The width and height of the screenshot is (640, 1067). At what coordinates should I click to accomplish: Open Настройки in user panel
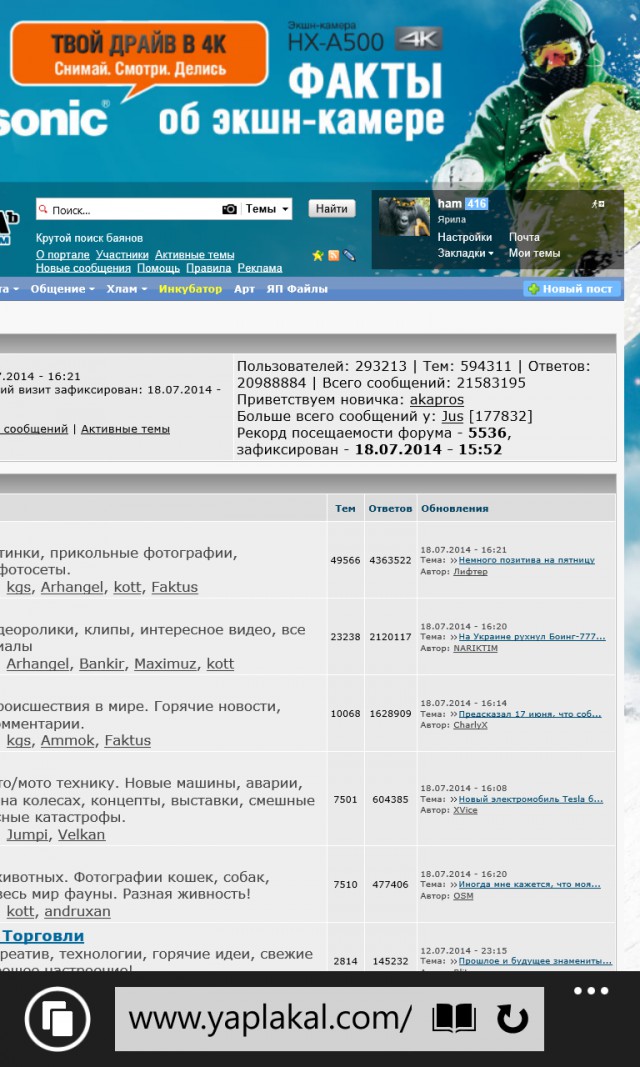[x=465, y=237]
